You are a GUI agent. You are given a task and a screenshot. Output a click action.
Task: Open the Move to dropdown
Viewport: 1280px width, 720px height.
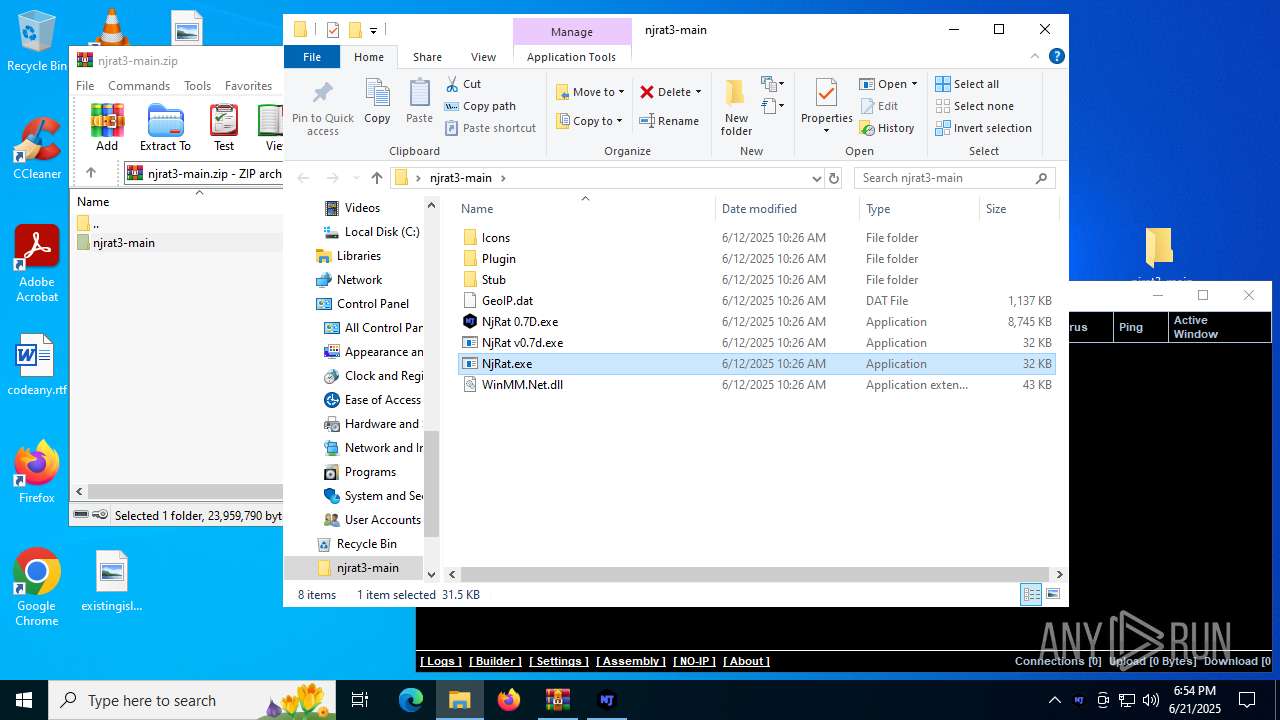pyautogui.click(x=590, y=92)
